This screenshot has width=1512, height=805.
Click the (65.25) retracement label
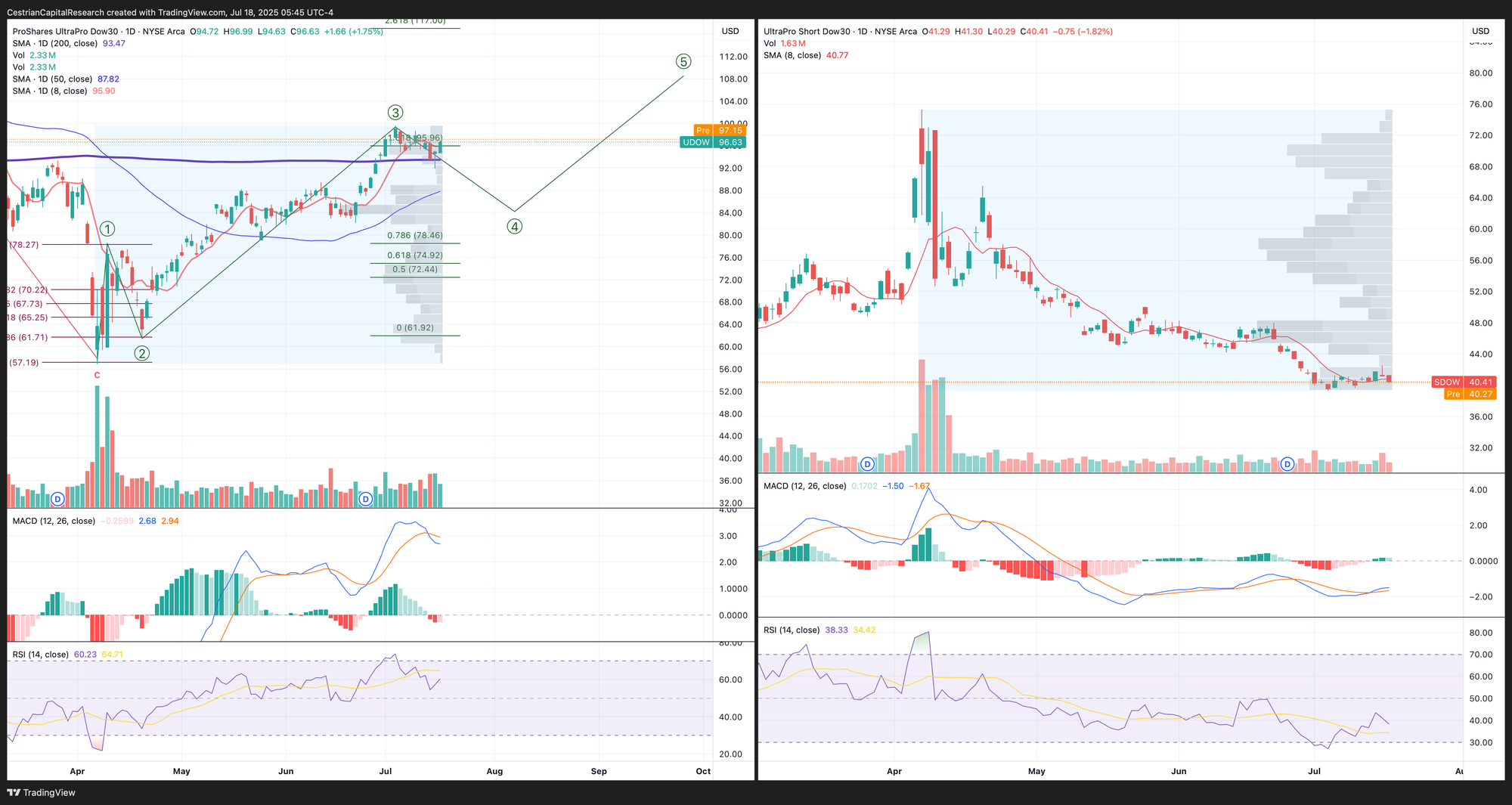[28, 317]
